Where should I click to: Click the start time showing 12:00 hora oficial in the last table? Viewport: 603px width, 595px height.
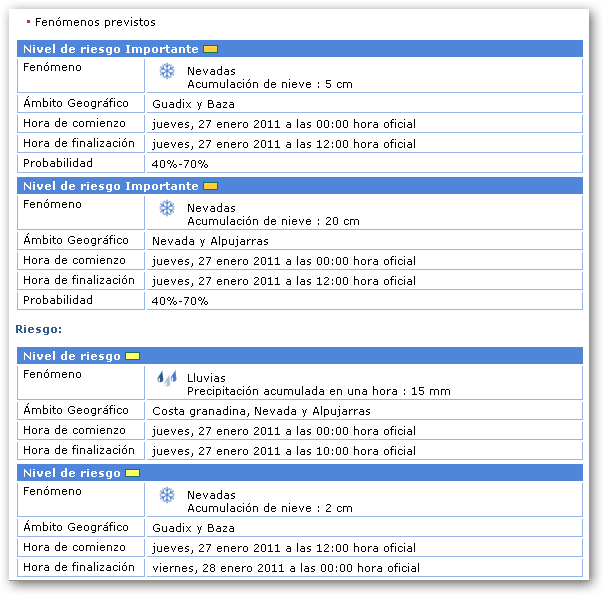click(283, 548)
